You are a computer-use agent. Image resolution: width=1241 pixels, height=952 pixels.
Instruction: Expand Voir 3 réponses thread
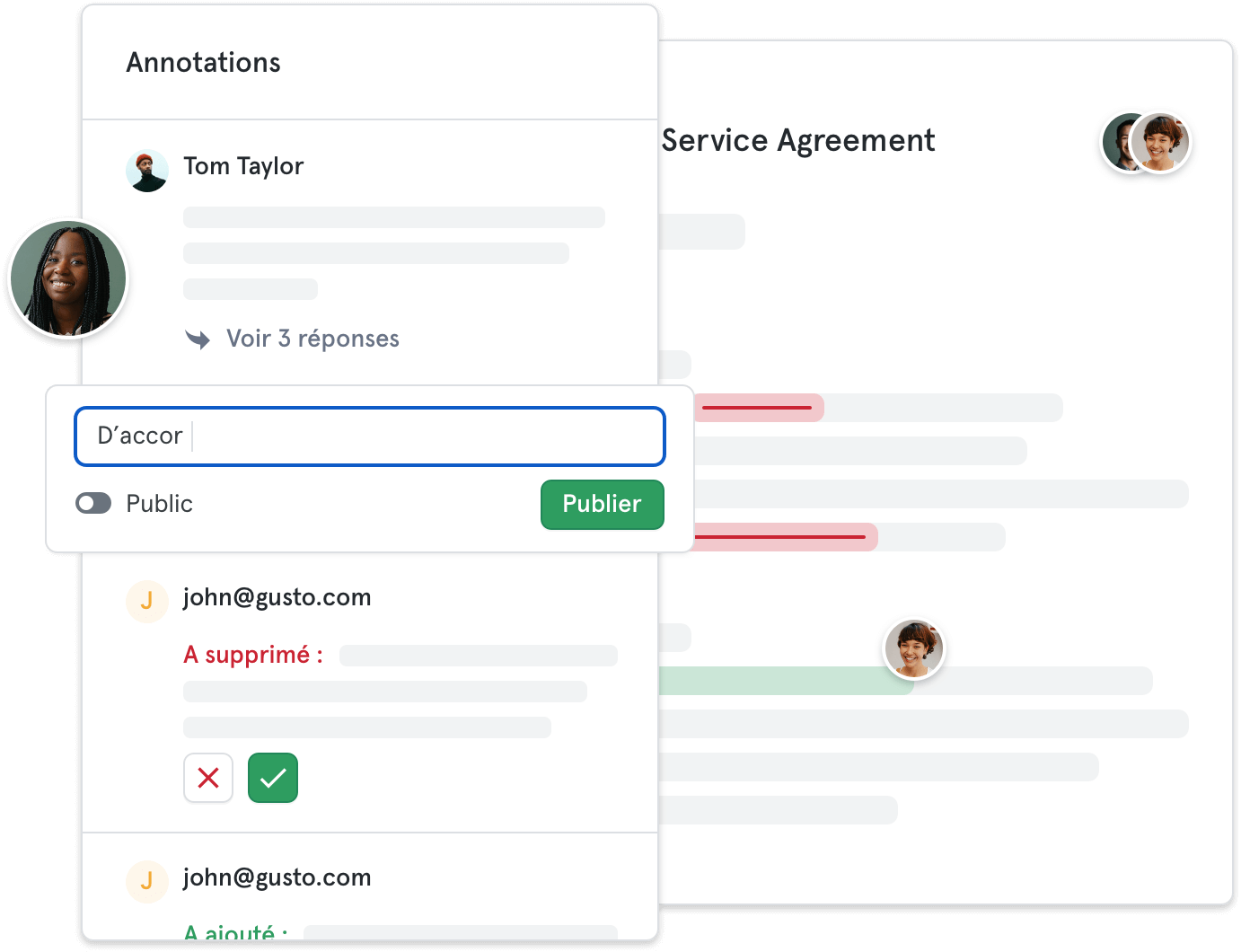[x=312, y=339]
